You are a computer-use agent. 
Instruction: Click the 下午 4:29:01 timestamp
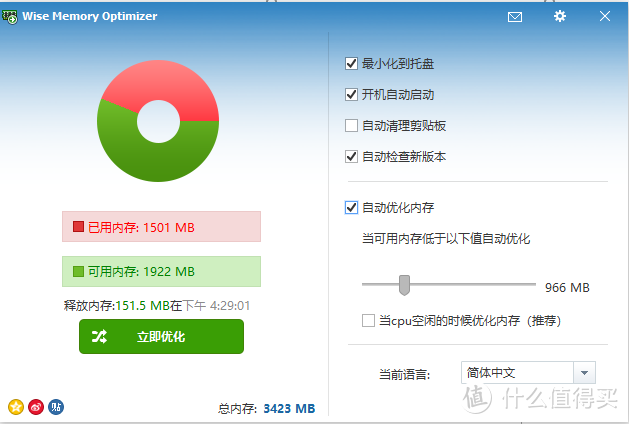coord(216,306)
